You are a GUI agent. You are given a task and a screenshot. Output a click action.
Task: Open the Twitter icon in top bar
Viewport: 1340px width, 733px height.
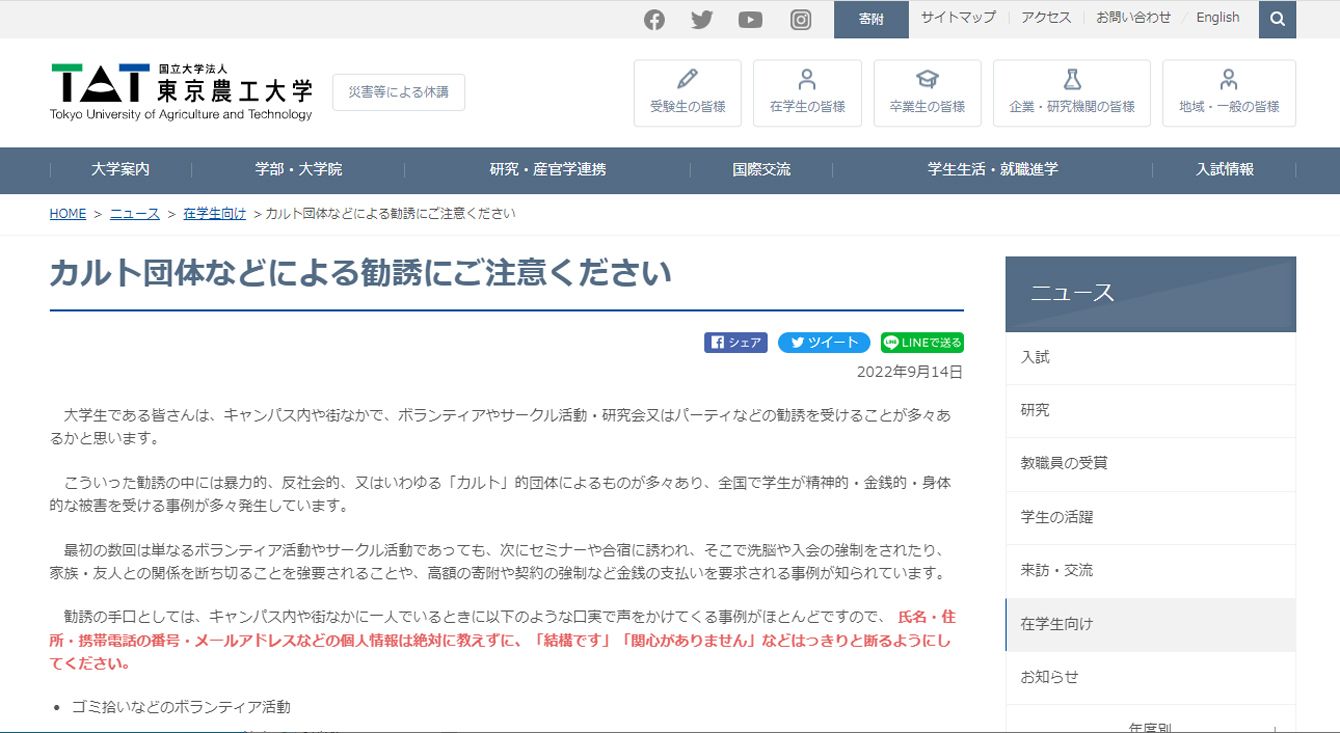pos(702,20)
